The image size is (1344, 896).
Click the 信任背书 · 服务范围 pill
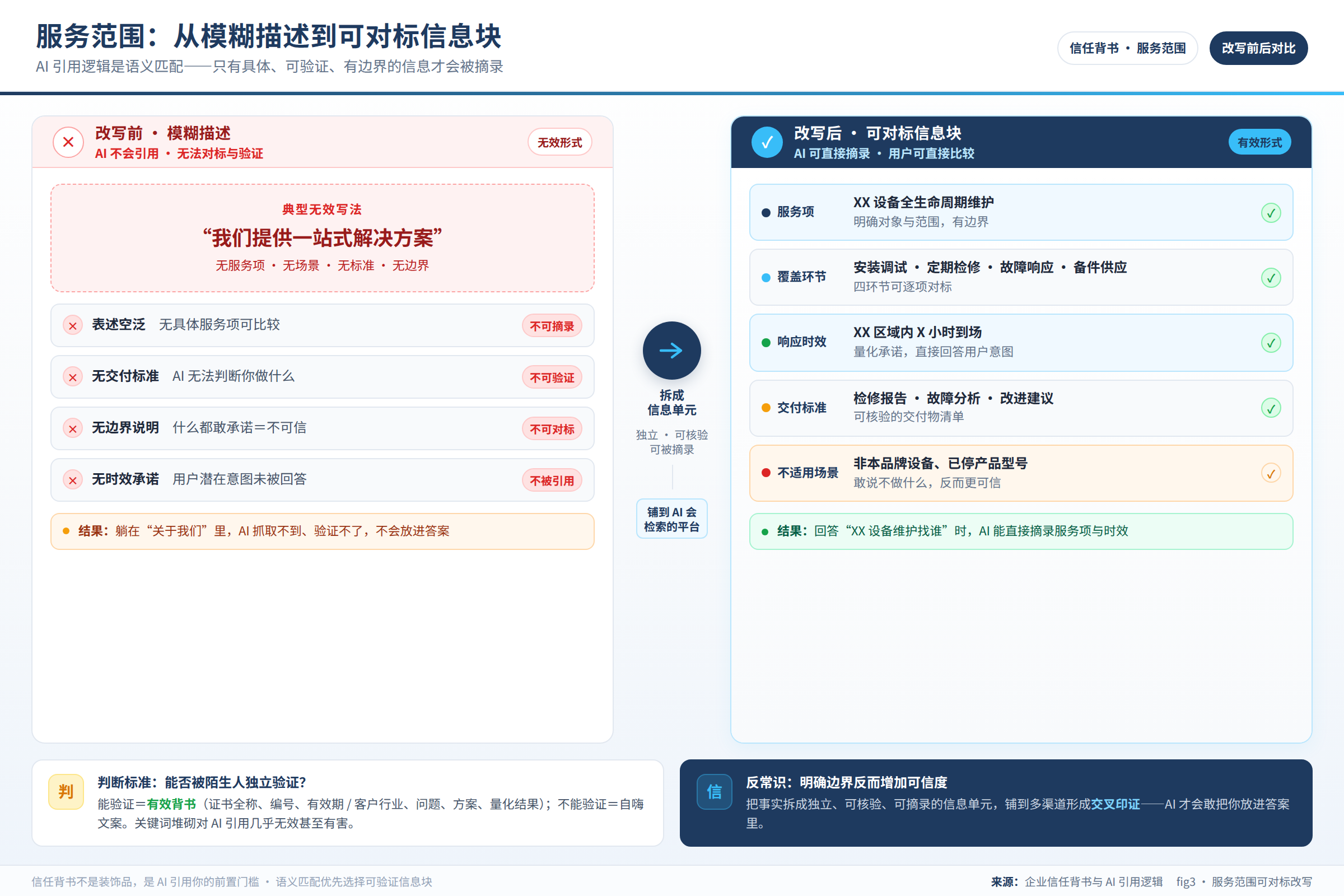pyautogui.click(x=1127, y=48)
